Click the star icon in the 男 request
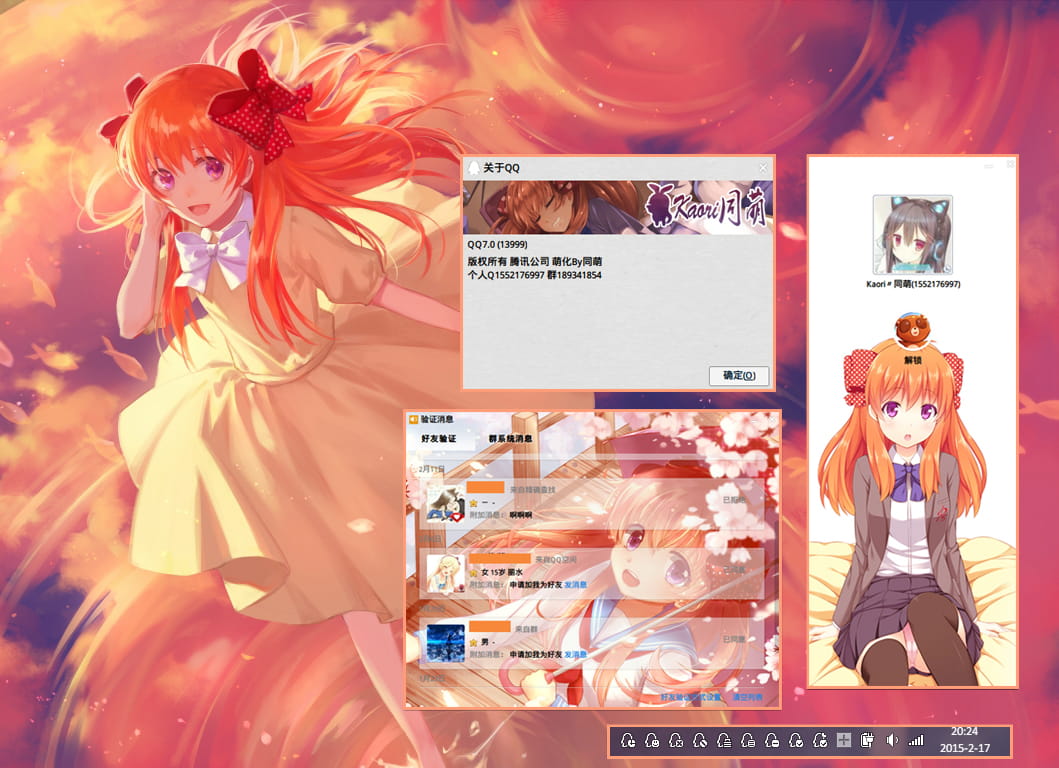Screen dimensions: 1059x768 (473, 642)
